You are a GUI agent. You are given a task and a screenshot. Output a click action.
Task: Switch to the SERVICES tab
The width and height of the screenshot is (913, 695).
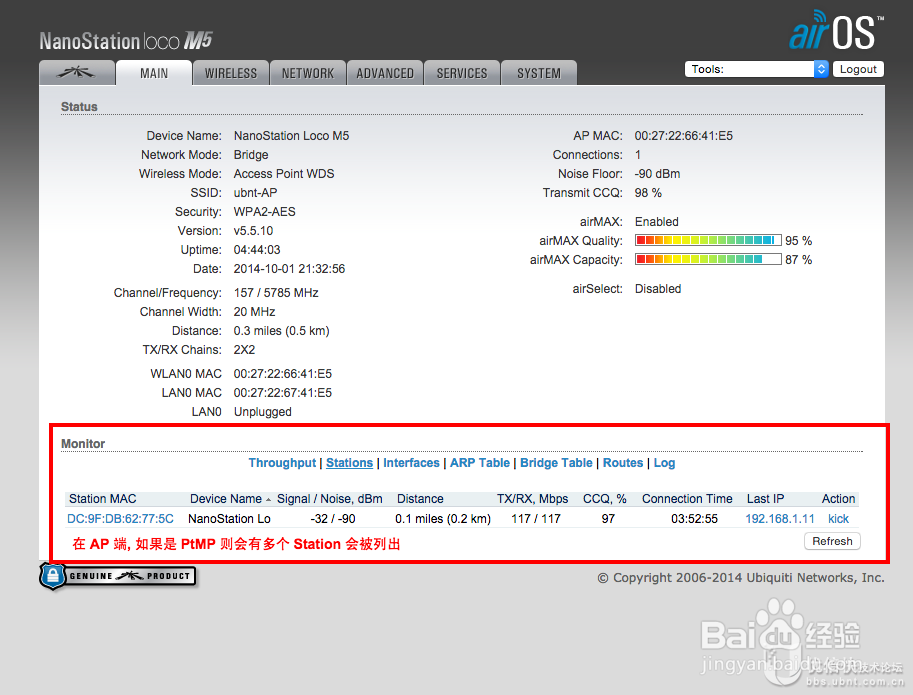[461, 72]
